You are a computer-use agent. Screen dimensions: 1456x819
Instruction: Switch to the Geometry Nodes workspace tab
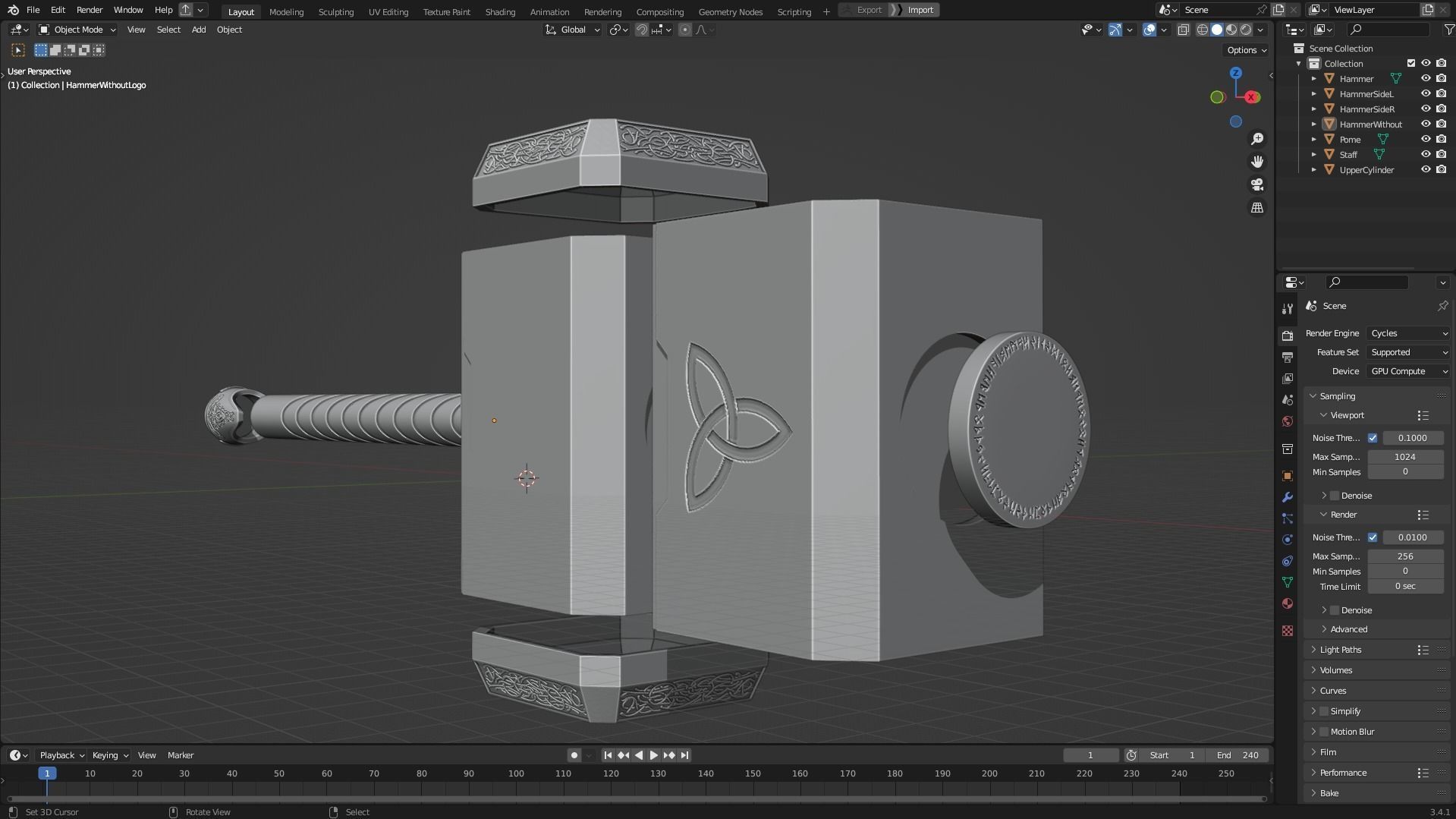coord(730,11)
